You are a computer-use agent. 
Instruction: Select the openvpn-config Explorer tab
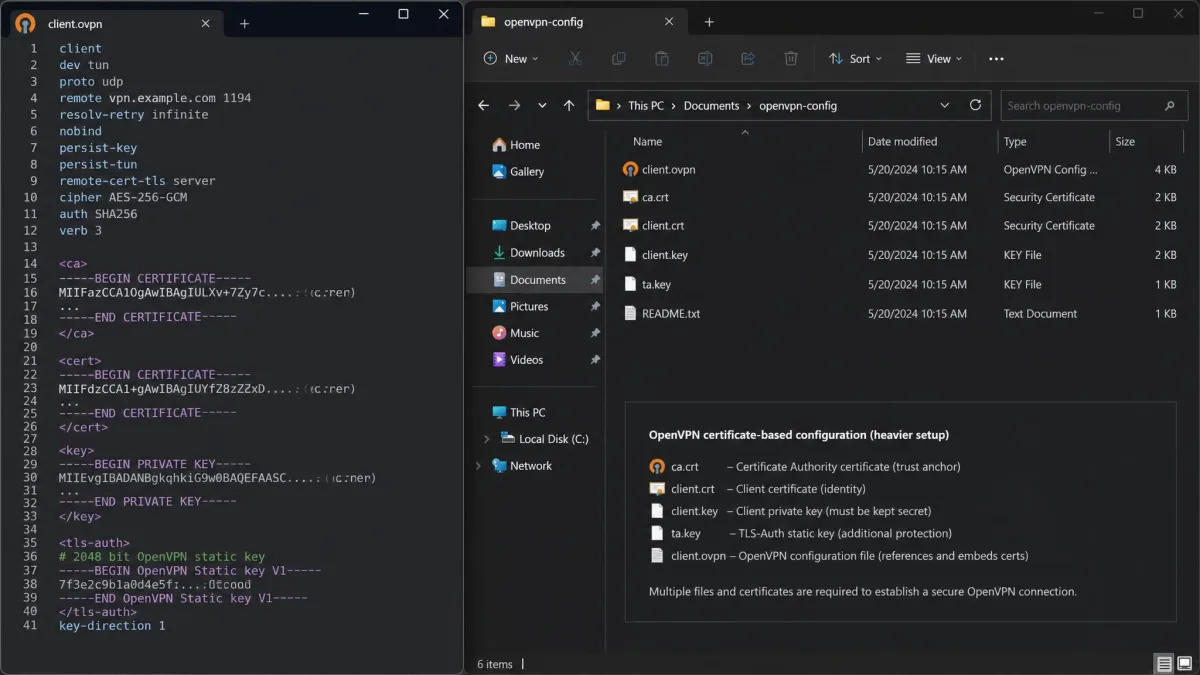pos(578,22)
